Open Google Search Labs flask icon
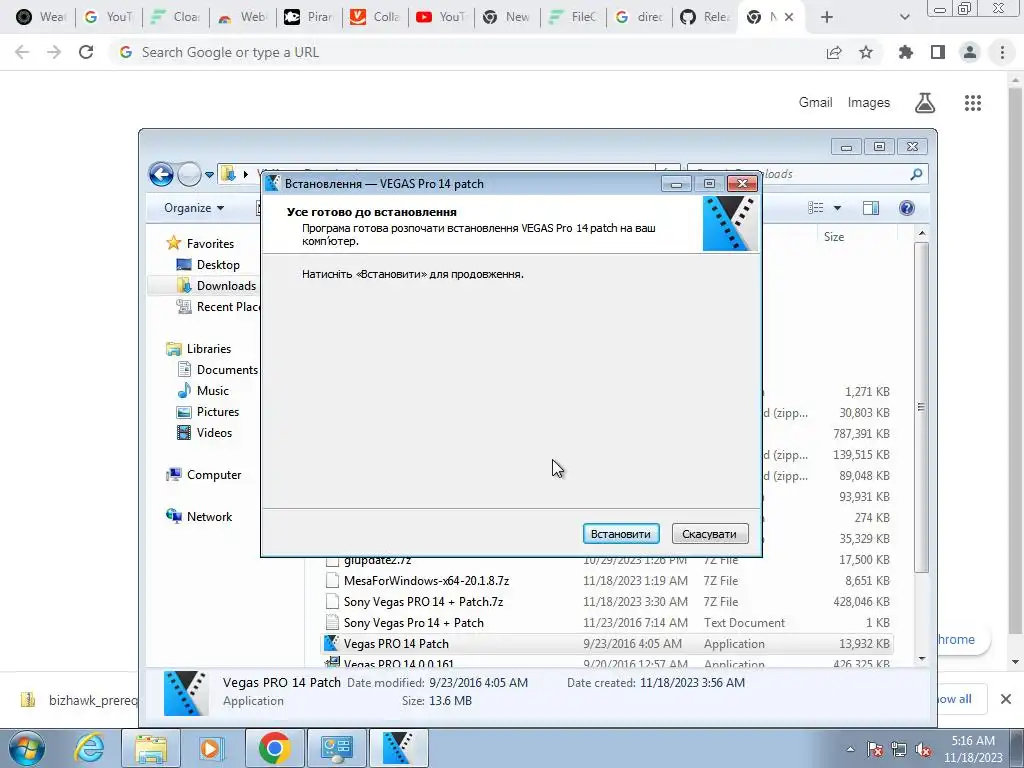The image size is (1024, 768). click(925, 103)
